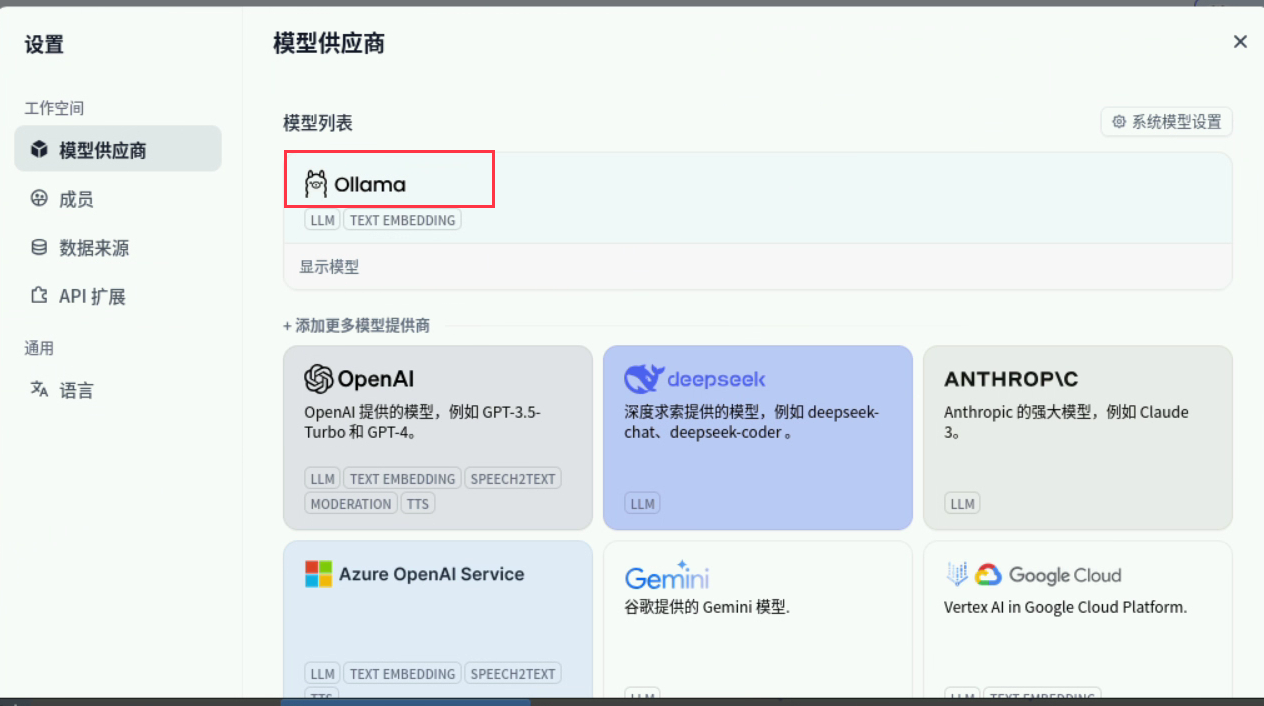This screenshot has height=706, width=1264.
Task: Open 系统模型设置 button
Action: click(1166, 122)
